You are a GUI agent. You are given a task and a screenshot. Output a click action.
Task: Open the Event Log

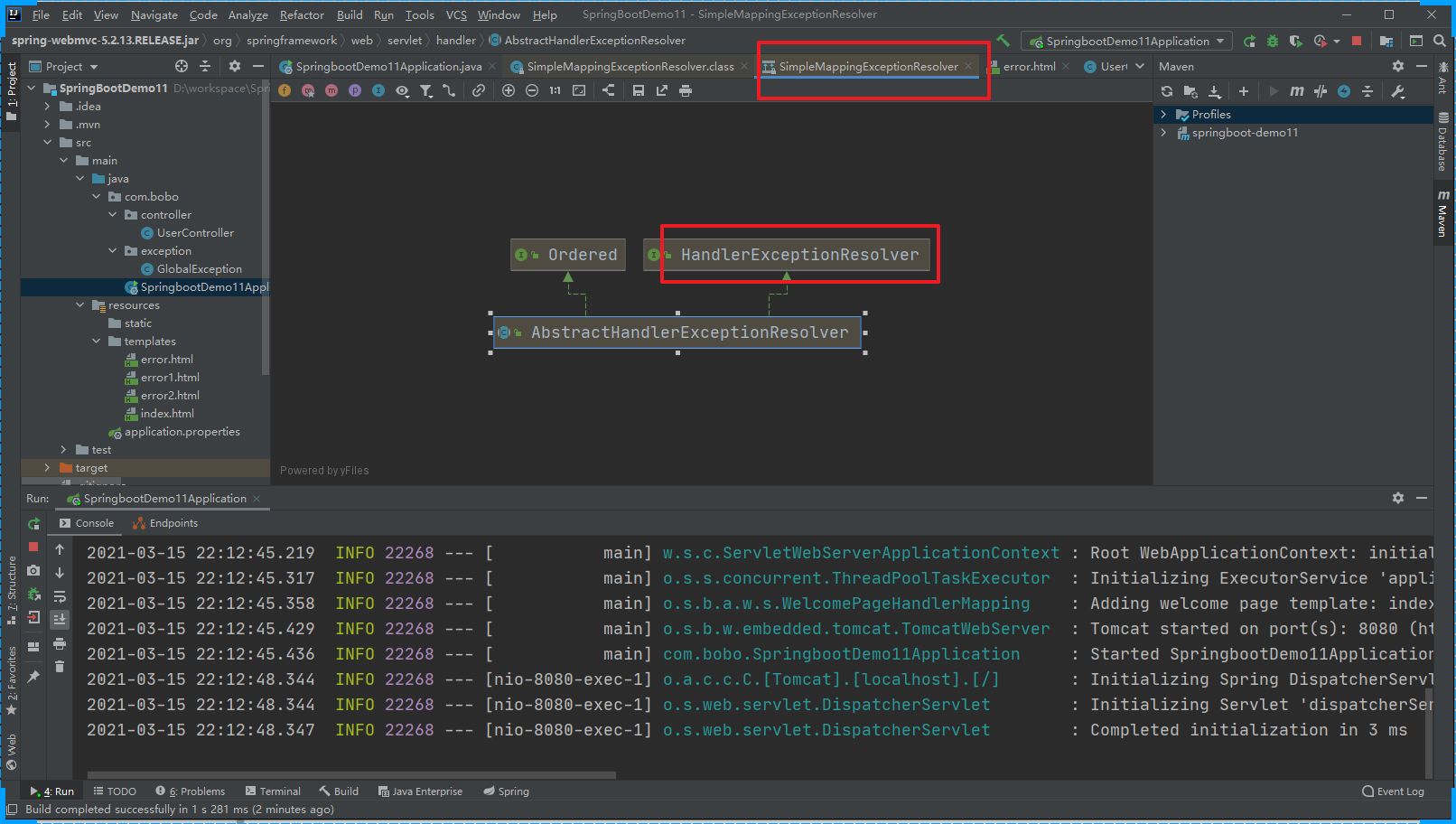[1393, 791]
